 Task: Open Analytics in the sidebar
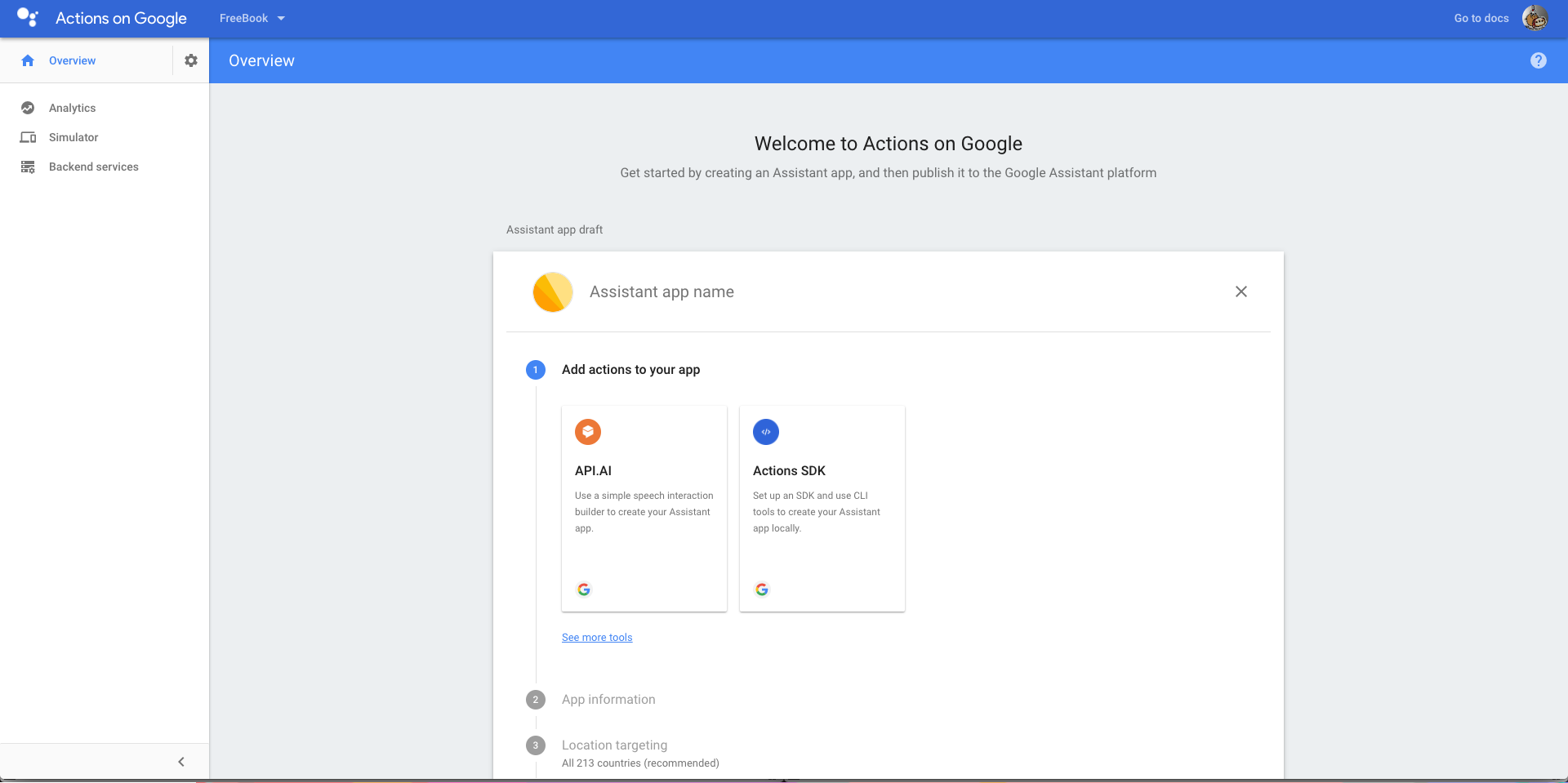click(72, 108)
